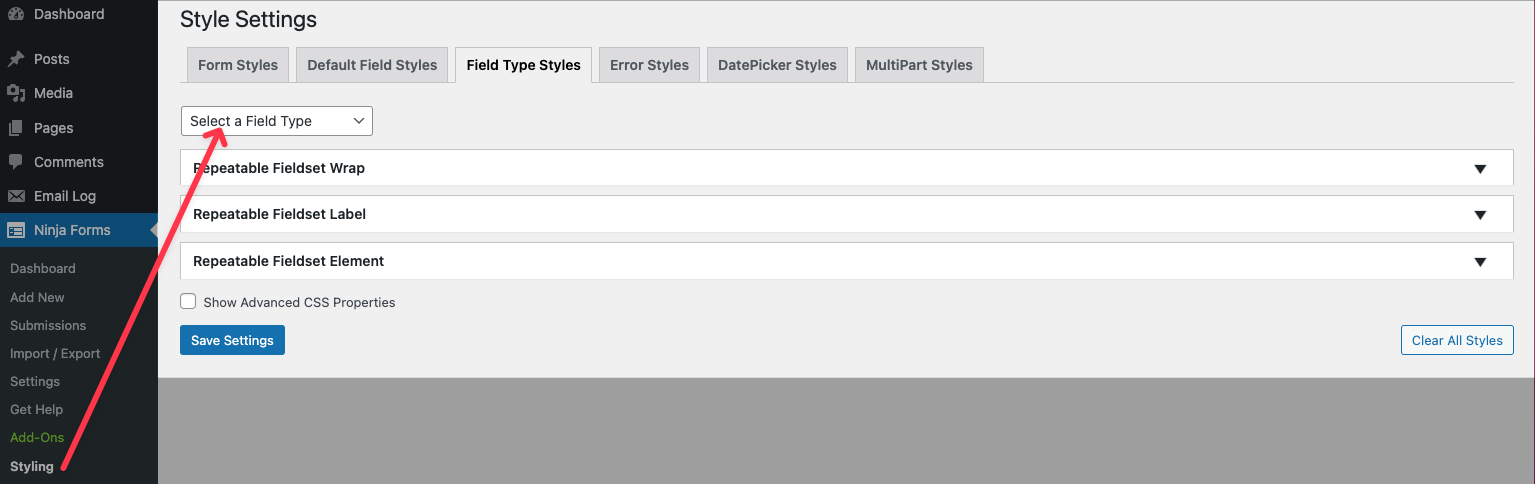The width and height of the screenshot is (1535, 484).
Task: Click the Clear All Styles button
Action: point(1456,340)
